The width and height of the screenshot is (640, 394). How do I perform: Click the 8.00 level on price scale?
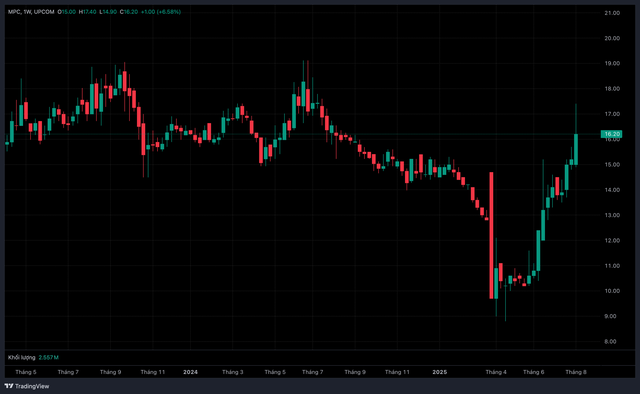coord(610,342)
